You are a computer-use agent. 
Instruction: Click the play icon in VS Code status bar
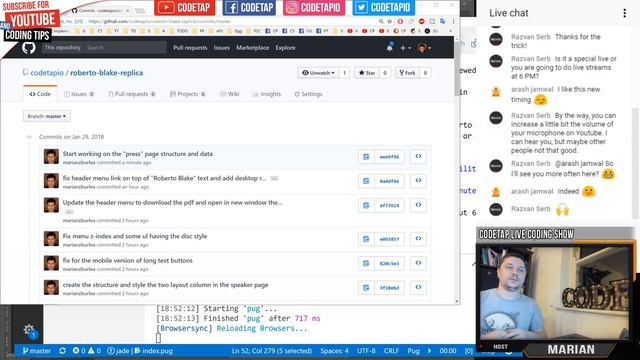tap(429, 351)
